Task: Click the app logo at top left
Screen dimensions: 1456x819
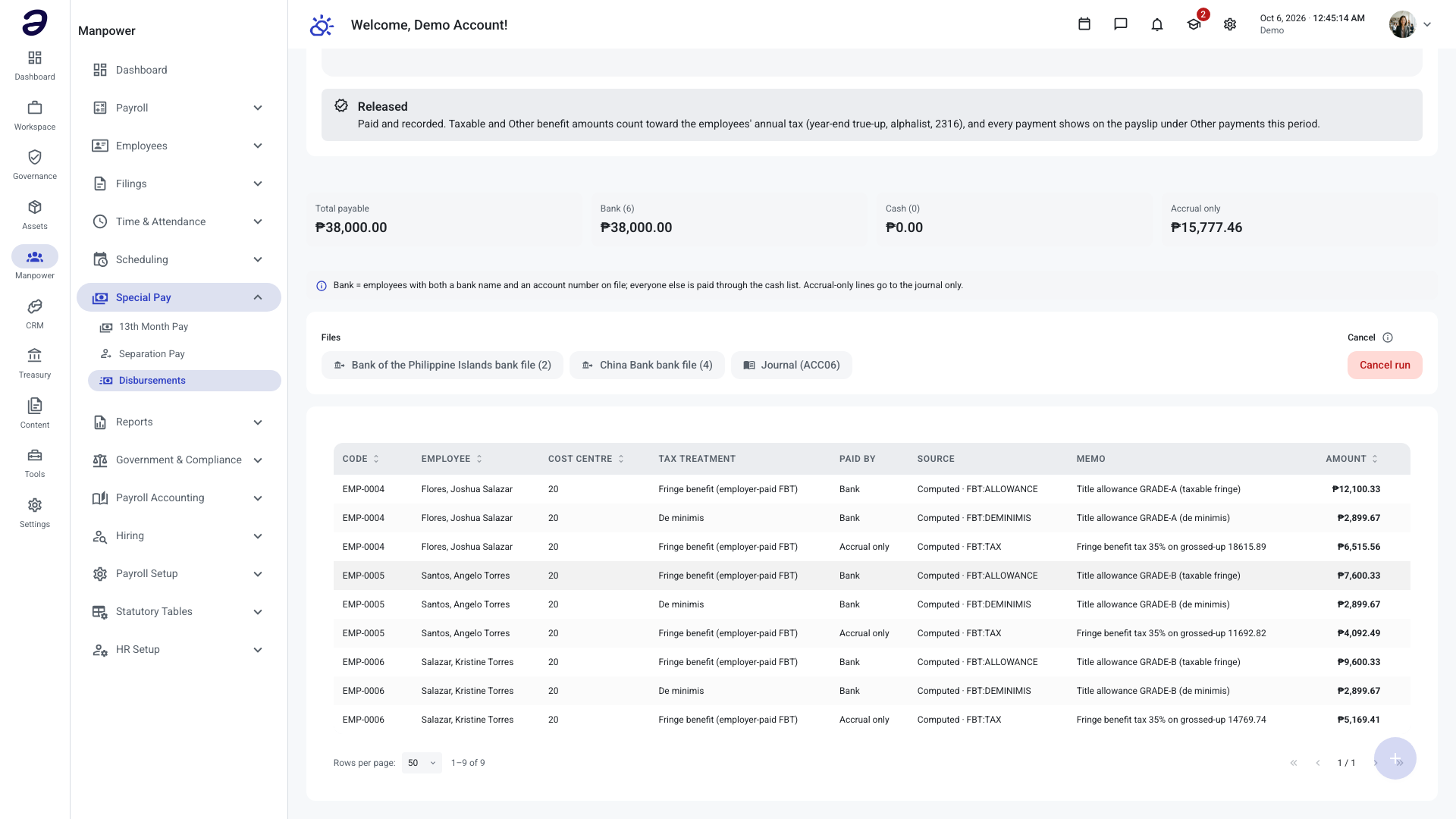Action: click(x=35, y=23)
